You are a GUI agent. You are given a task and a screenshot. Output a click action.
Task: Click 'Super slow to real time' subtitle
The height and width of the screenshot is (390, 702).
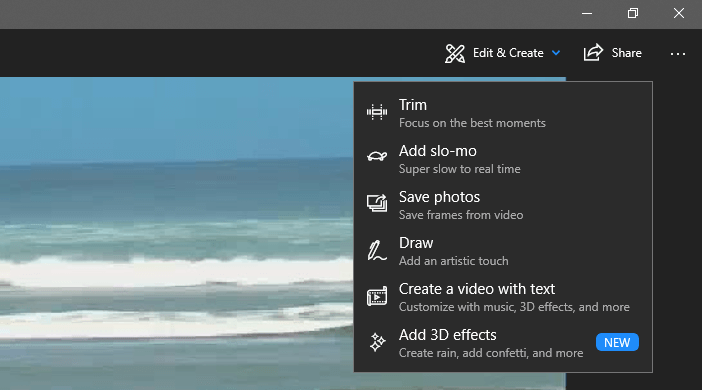[x=460, y=169]
